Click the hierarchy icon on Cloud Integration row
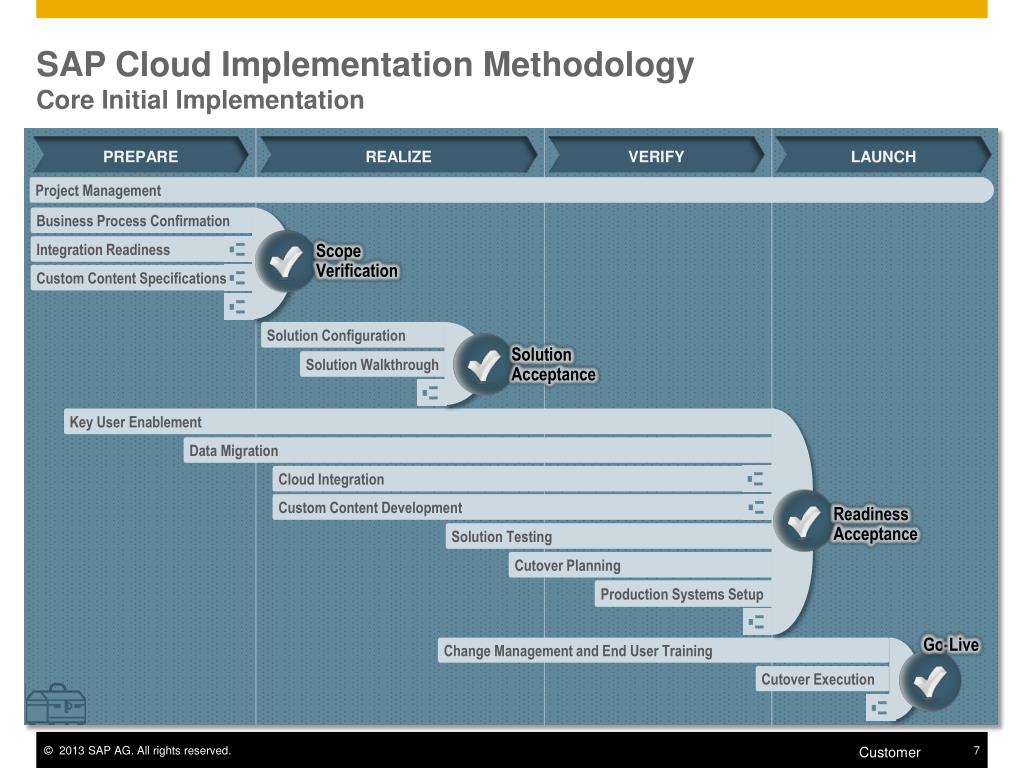Screen dimensions: 1024x768 point(756,479)
